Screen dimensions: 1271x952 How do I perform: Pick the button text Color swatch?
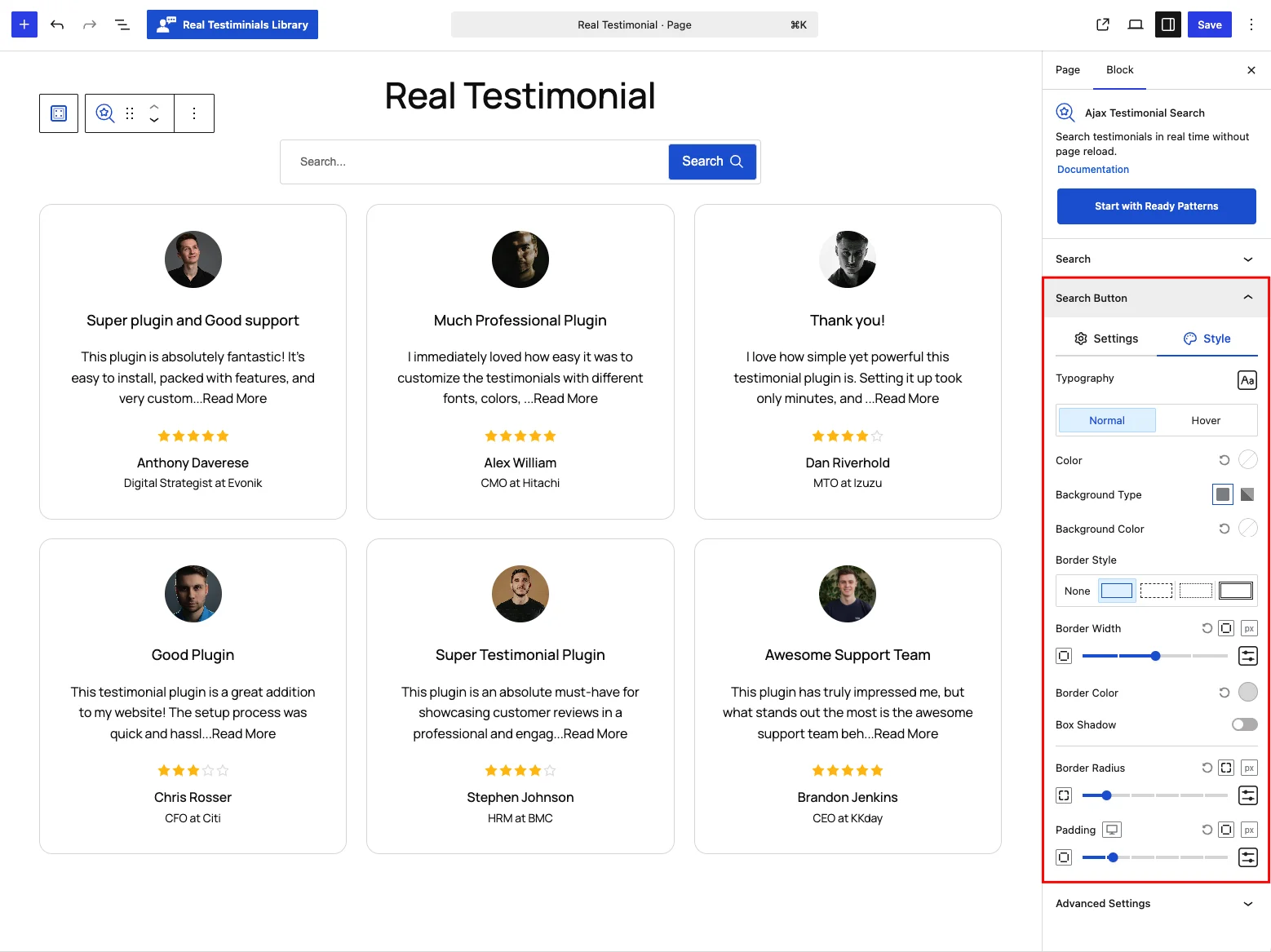click(1248, 460)
